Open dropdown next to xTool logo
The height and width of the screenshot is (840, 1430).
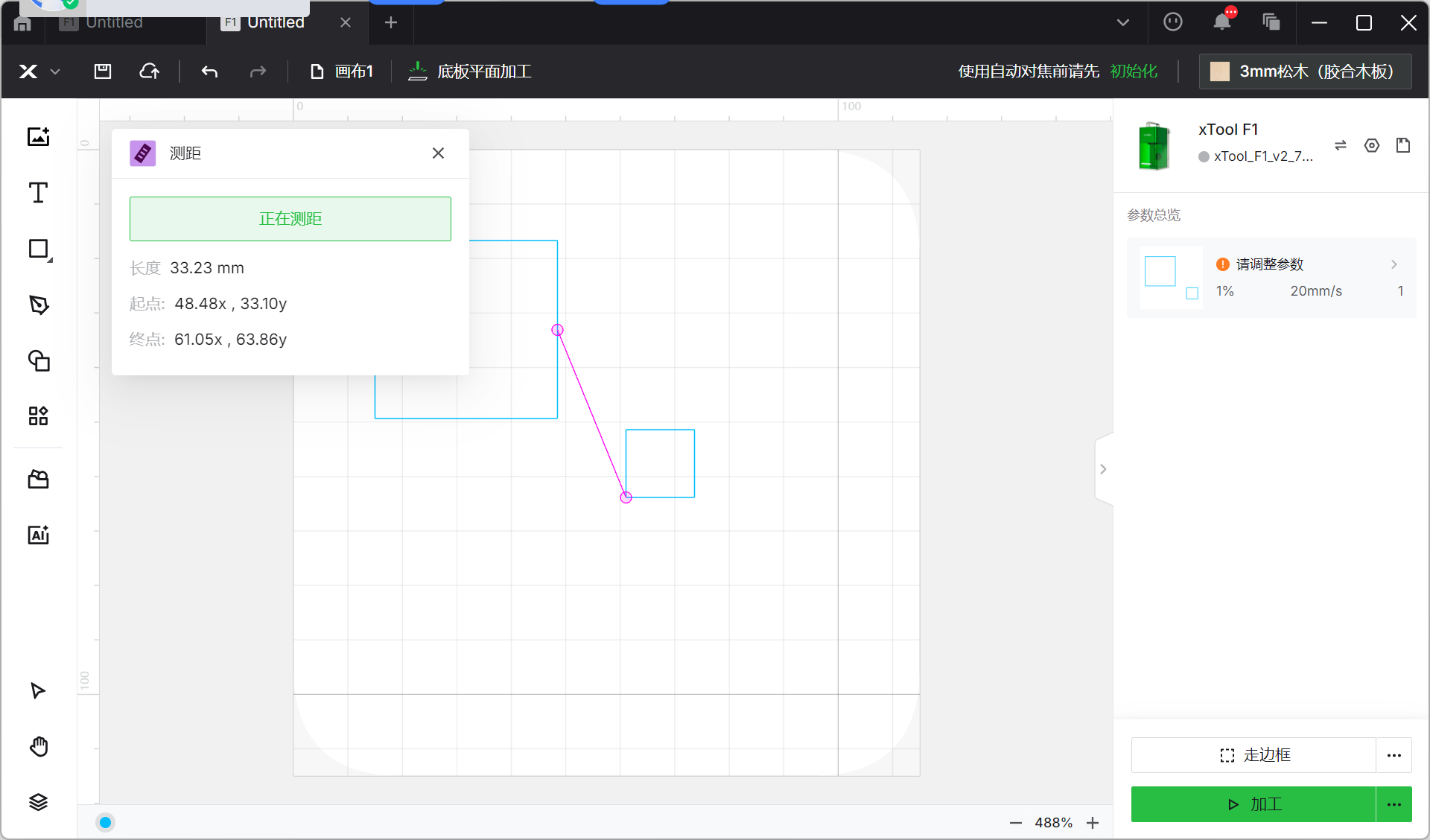[x=55, y=71]
